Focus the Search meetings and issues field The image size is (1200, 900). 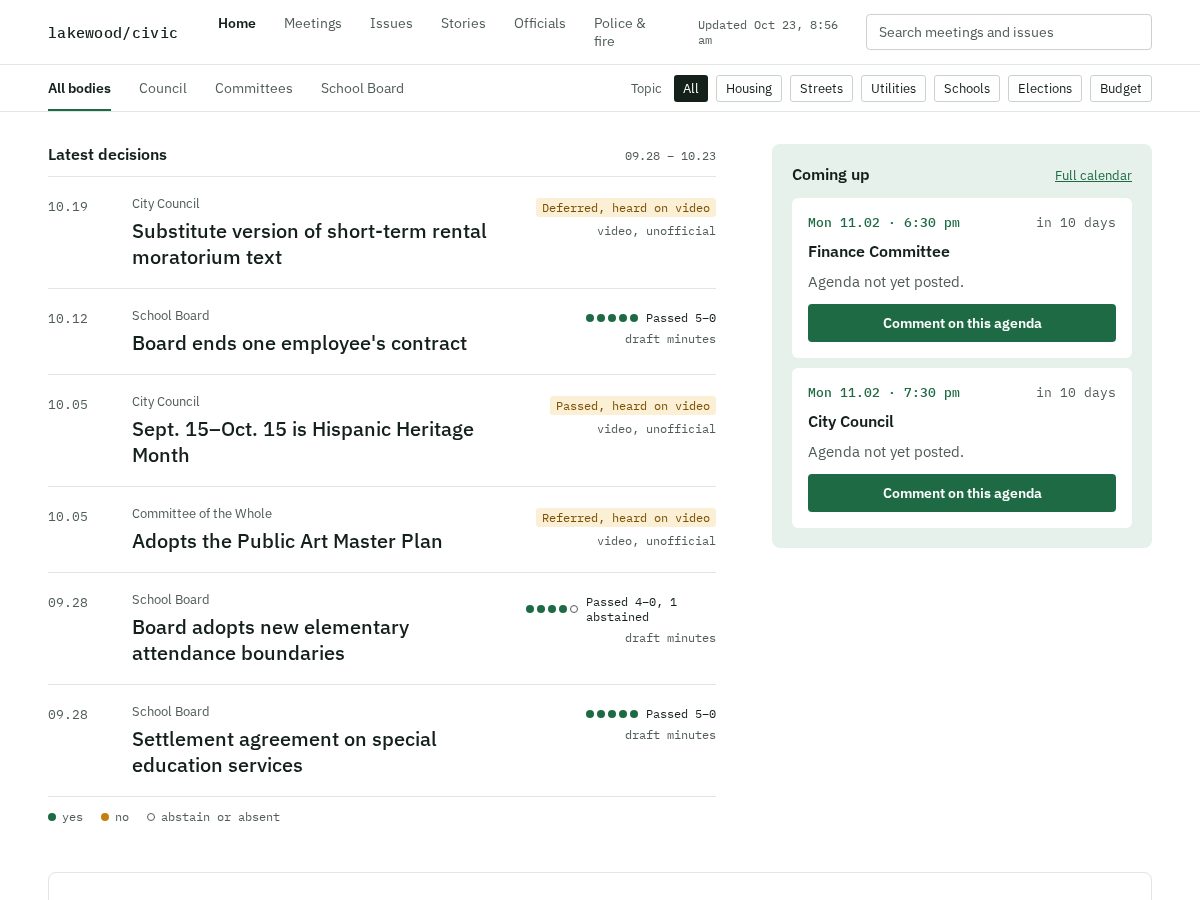click(1009, 32)
